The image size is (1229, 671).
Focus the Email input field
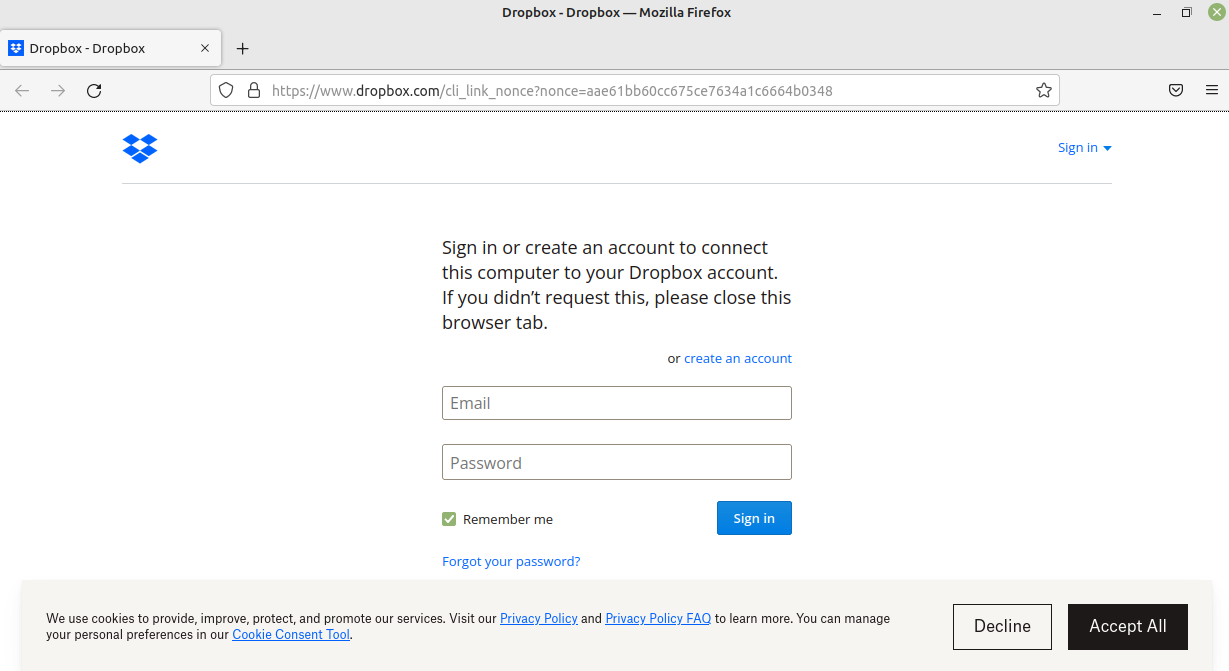click(617, 403)
